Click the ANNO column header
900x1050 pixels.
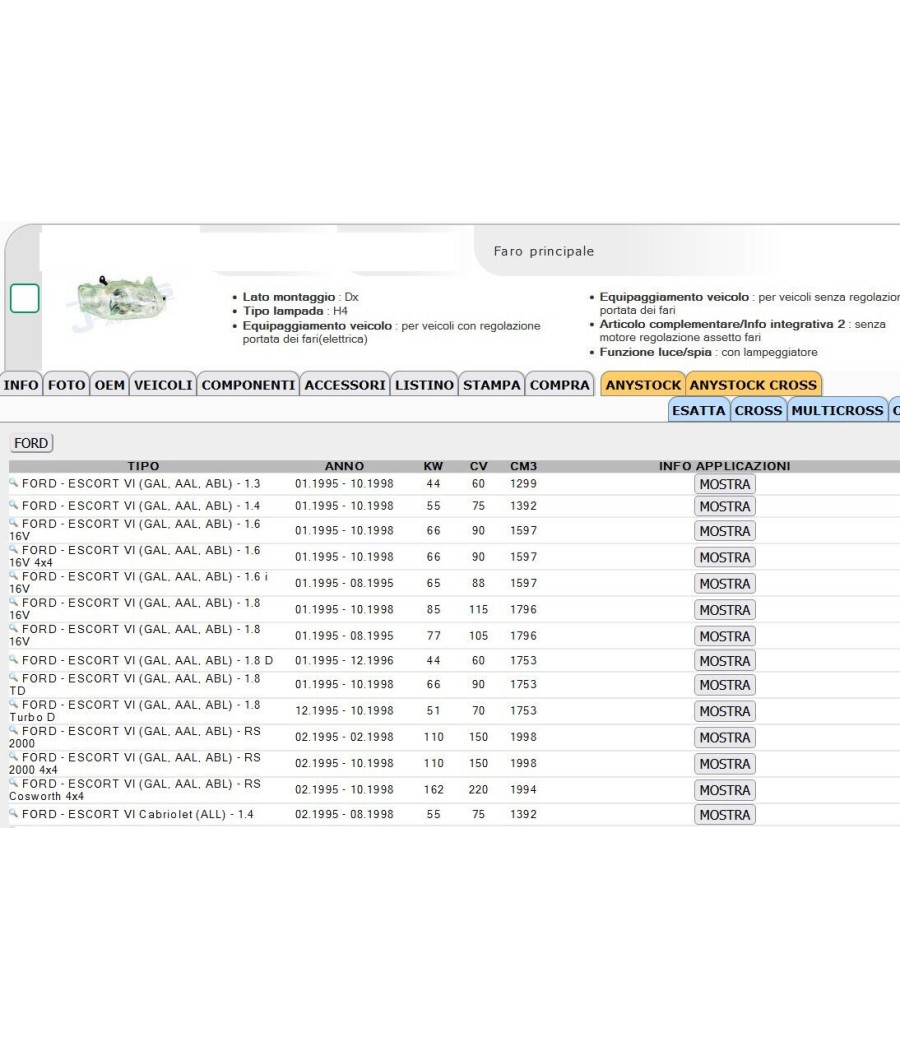(344, 466)
